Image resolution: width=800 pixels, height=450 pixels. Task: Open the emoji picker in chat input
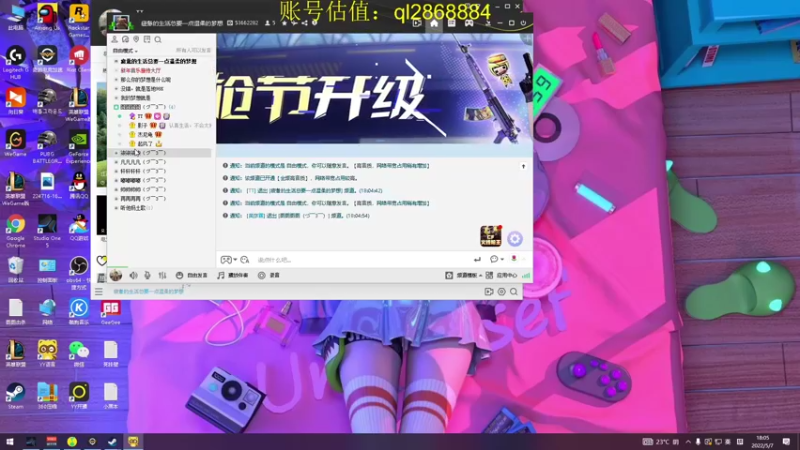click(x=245, y=260)
